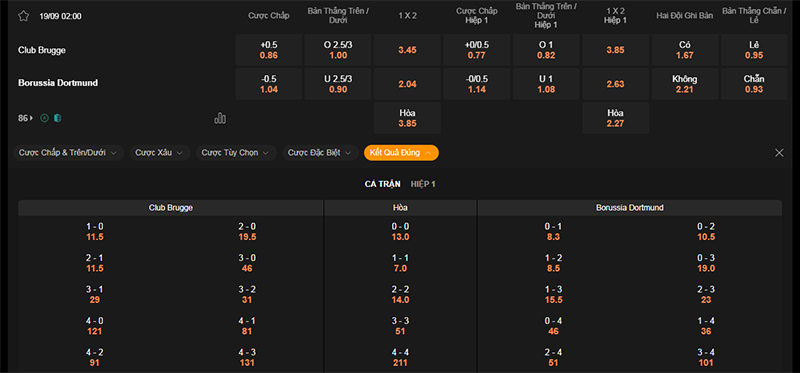
Task: Open match statistics bar chart icon
Action: [x=220, y=118]
